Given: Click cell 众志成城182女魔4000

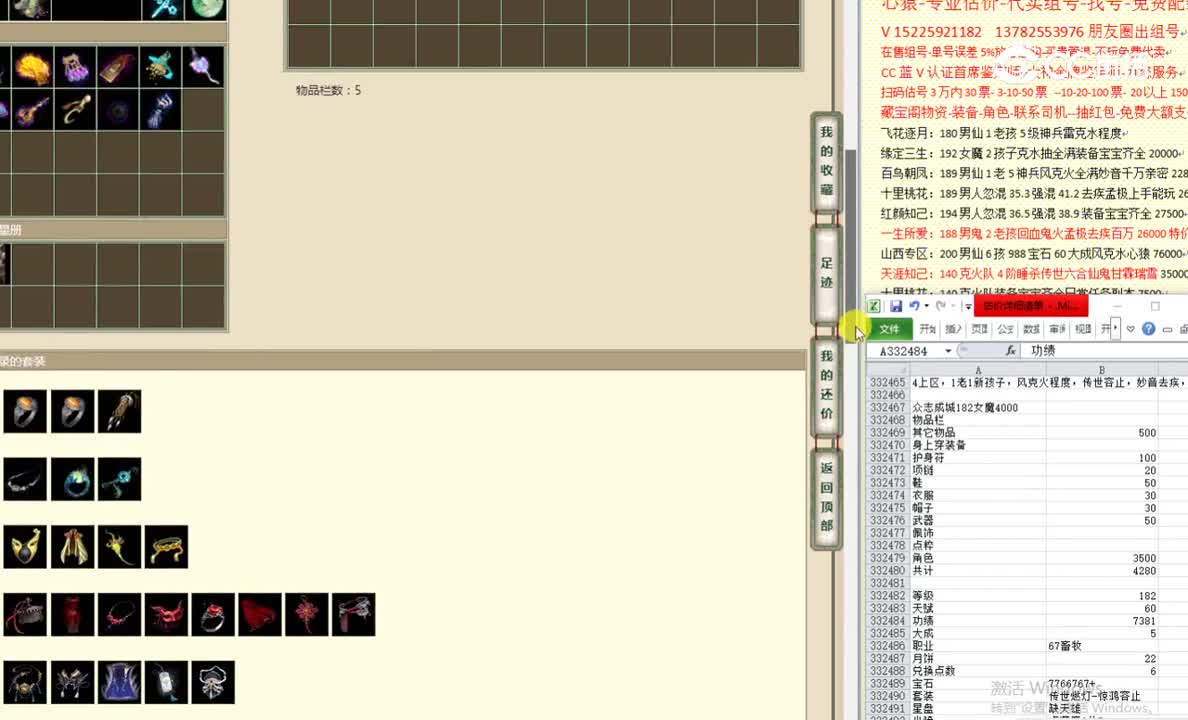Looking at the screenshot, I should (977, 408).
